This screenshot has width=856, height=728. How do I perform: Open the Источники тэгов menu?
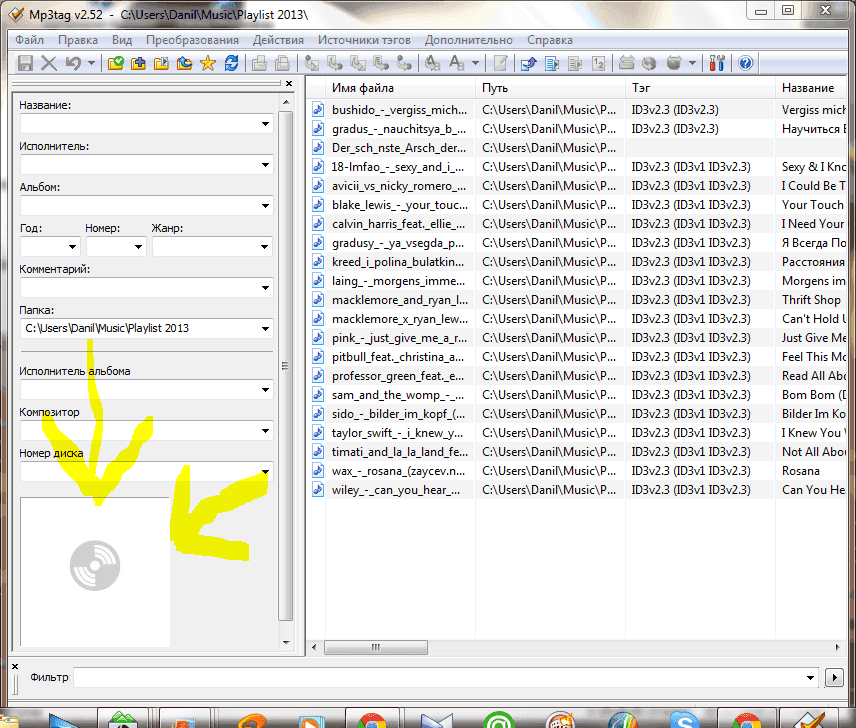[364, 40]
